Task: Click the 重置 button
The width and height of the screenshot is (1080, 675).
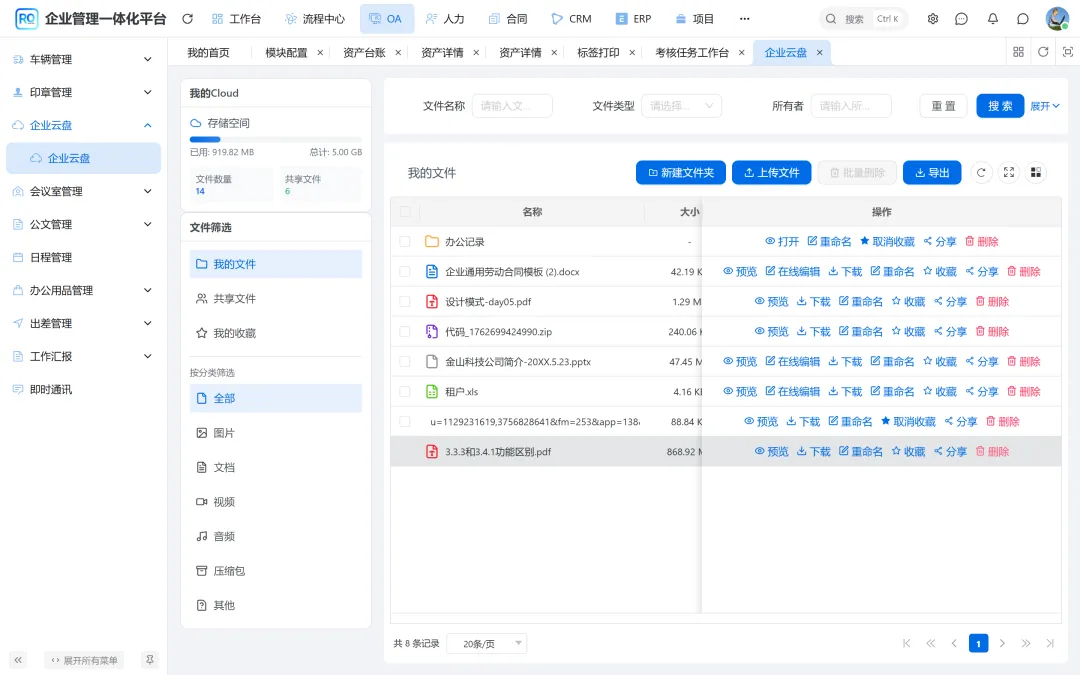Action: coord(944,106)
